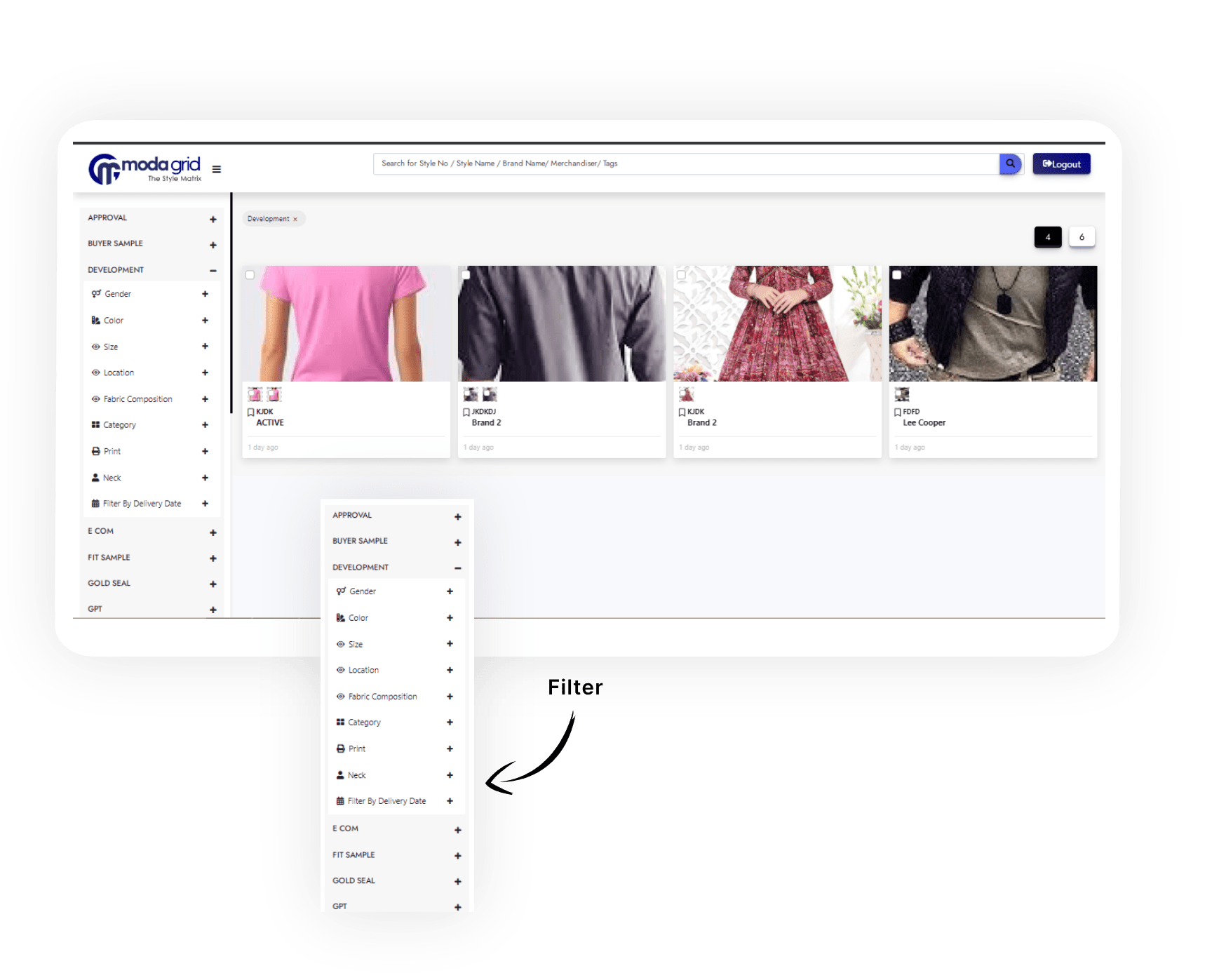The width and height of the screenshot is (1212, 980).
Task: Click the Neck person icon
Action: [x=96, y=477]
